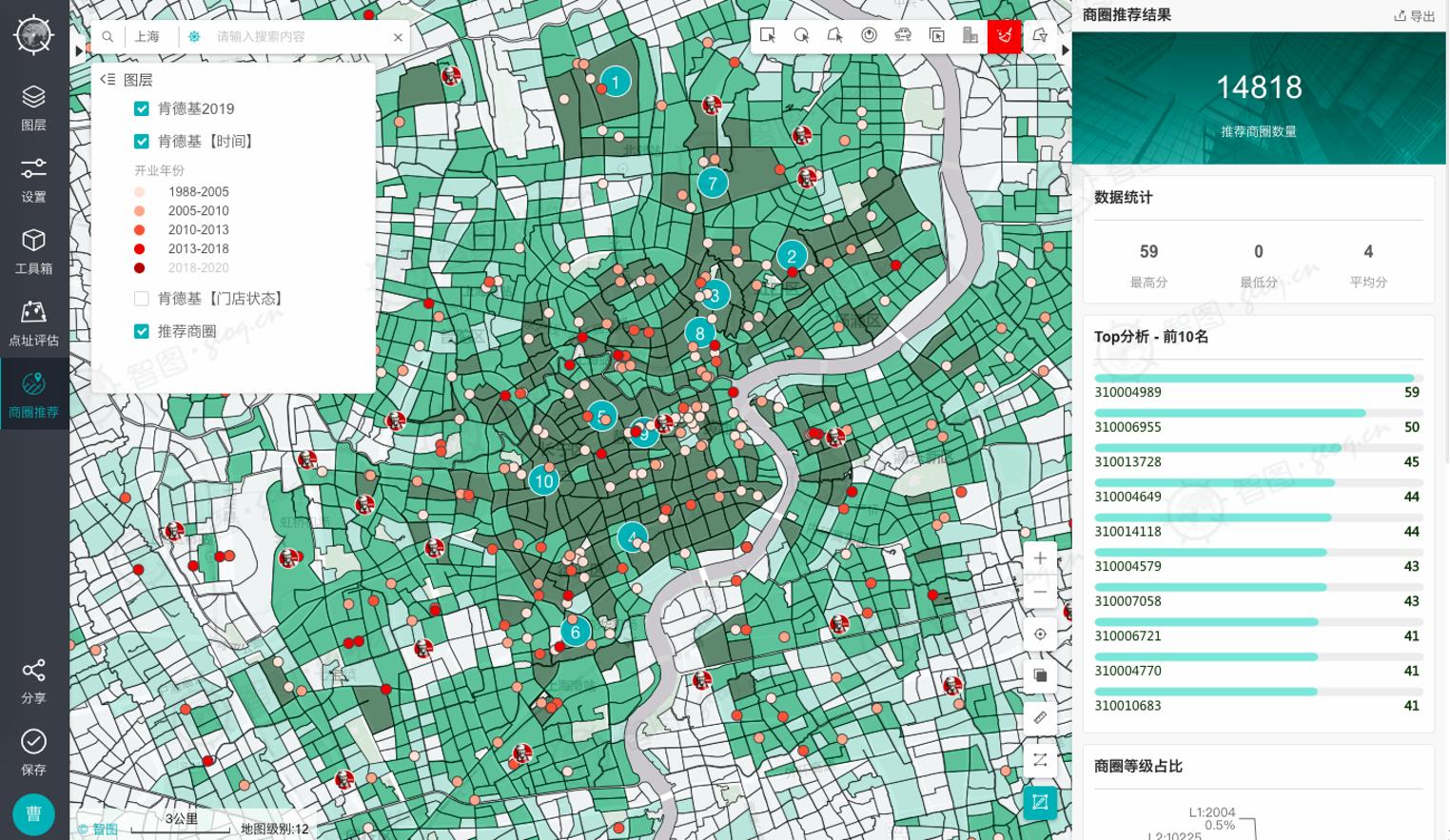This screenshot has width=1450, height=840.
Task: Click the locate target button
Action: pos(1040,635)
